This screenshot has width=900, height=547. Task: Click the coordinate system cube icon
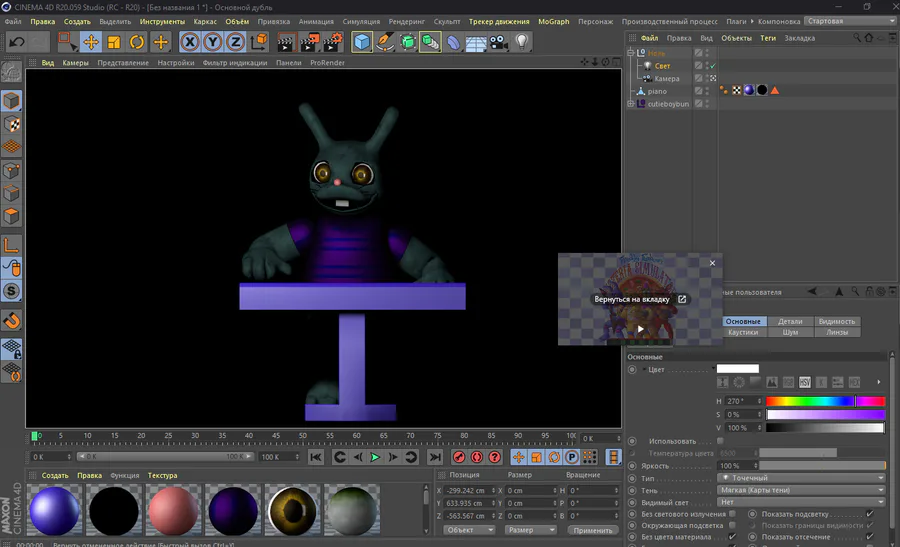click(259, 42)
